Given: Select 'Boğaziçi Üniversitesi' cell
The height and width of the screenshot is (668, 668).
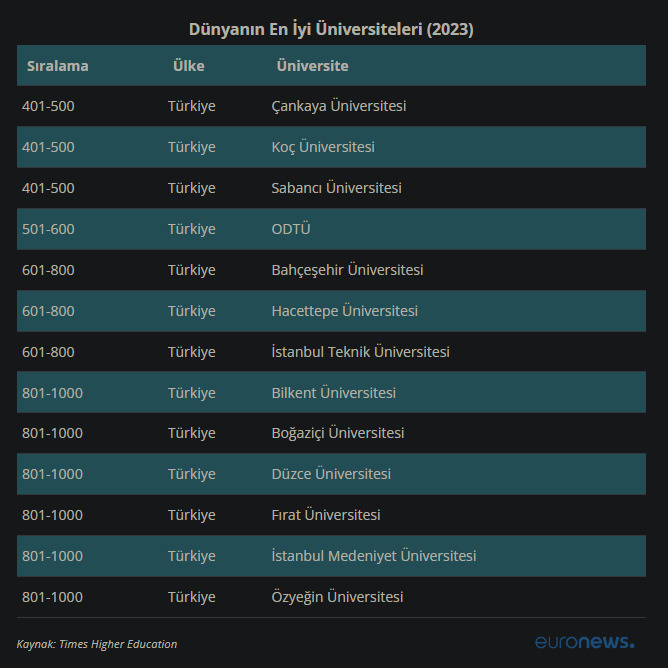Looking at the screenshot, I should (338, 433).
